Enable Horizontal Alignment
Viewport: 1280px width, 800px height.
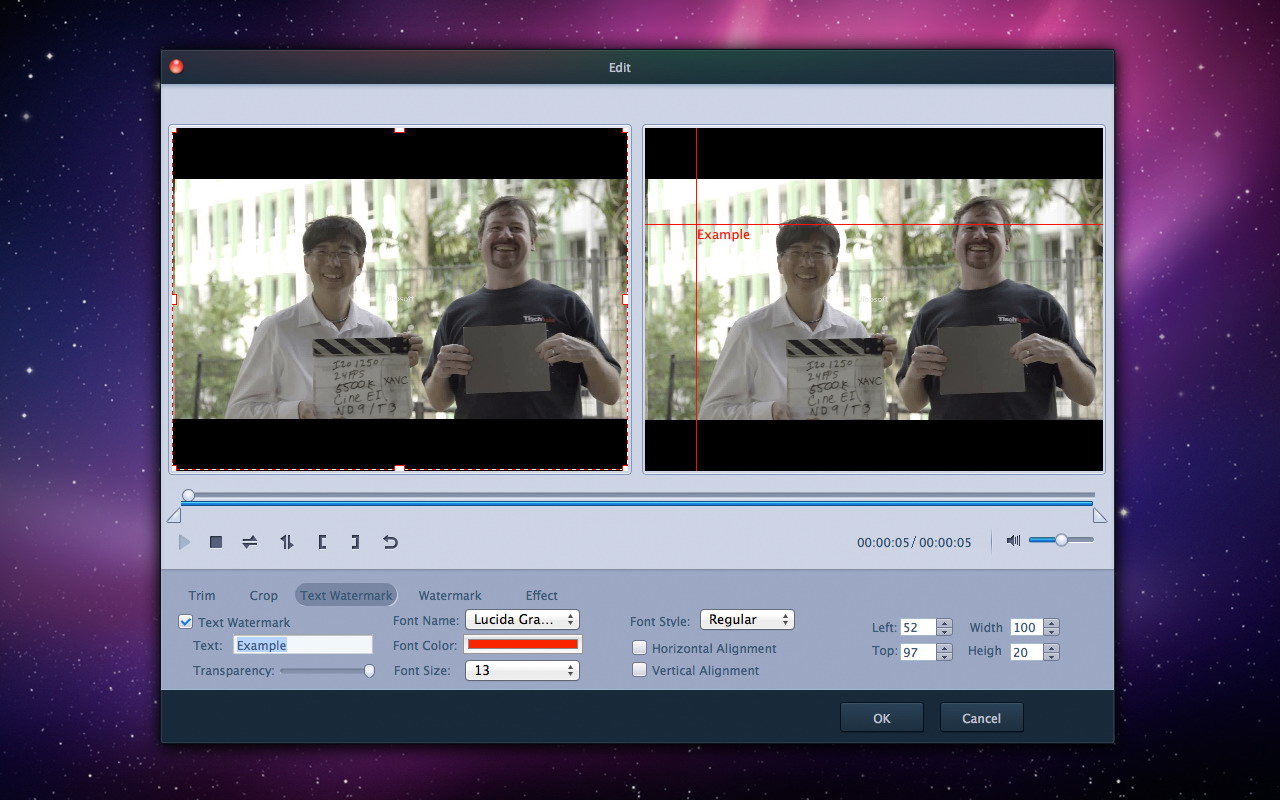[x=638, y=648]
